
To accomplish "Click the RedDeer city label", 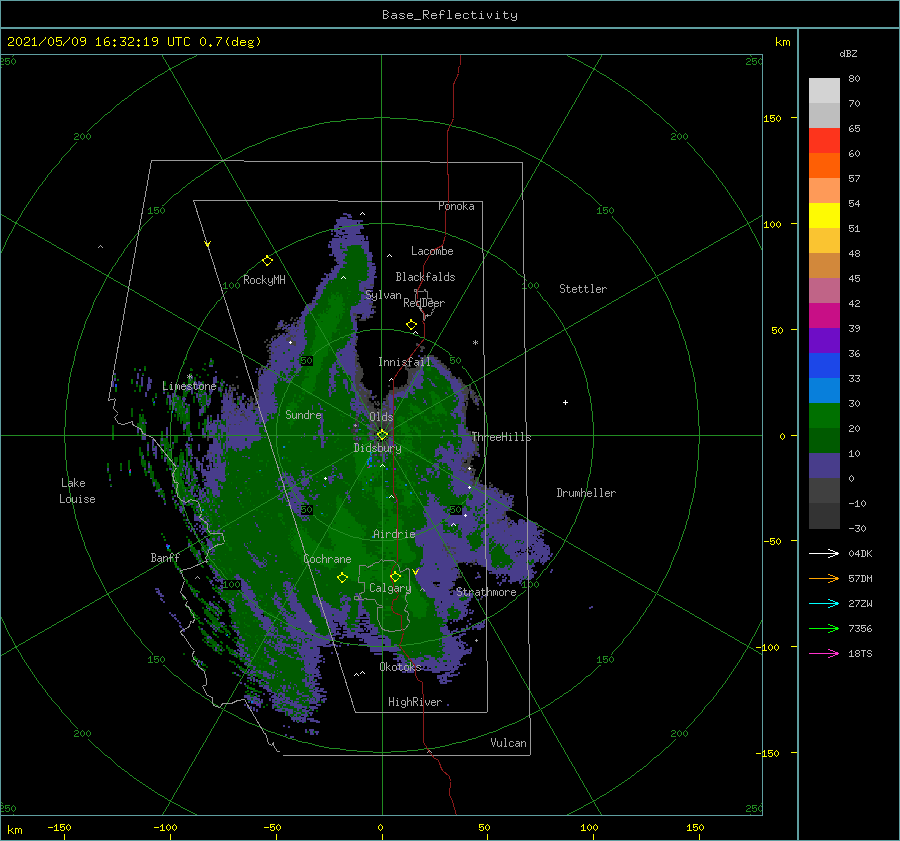I will pyautogui.click(x=424, y=303).
